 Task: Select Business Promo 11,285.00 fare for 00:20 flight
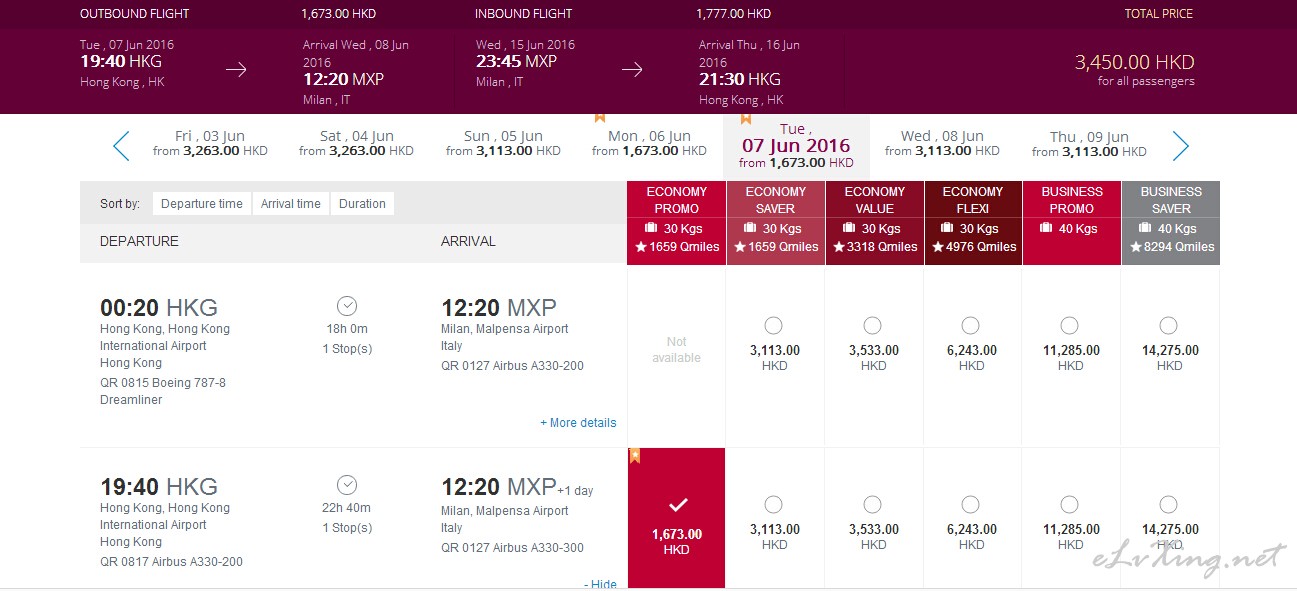coord(1069,325)
